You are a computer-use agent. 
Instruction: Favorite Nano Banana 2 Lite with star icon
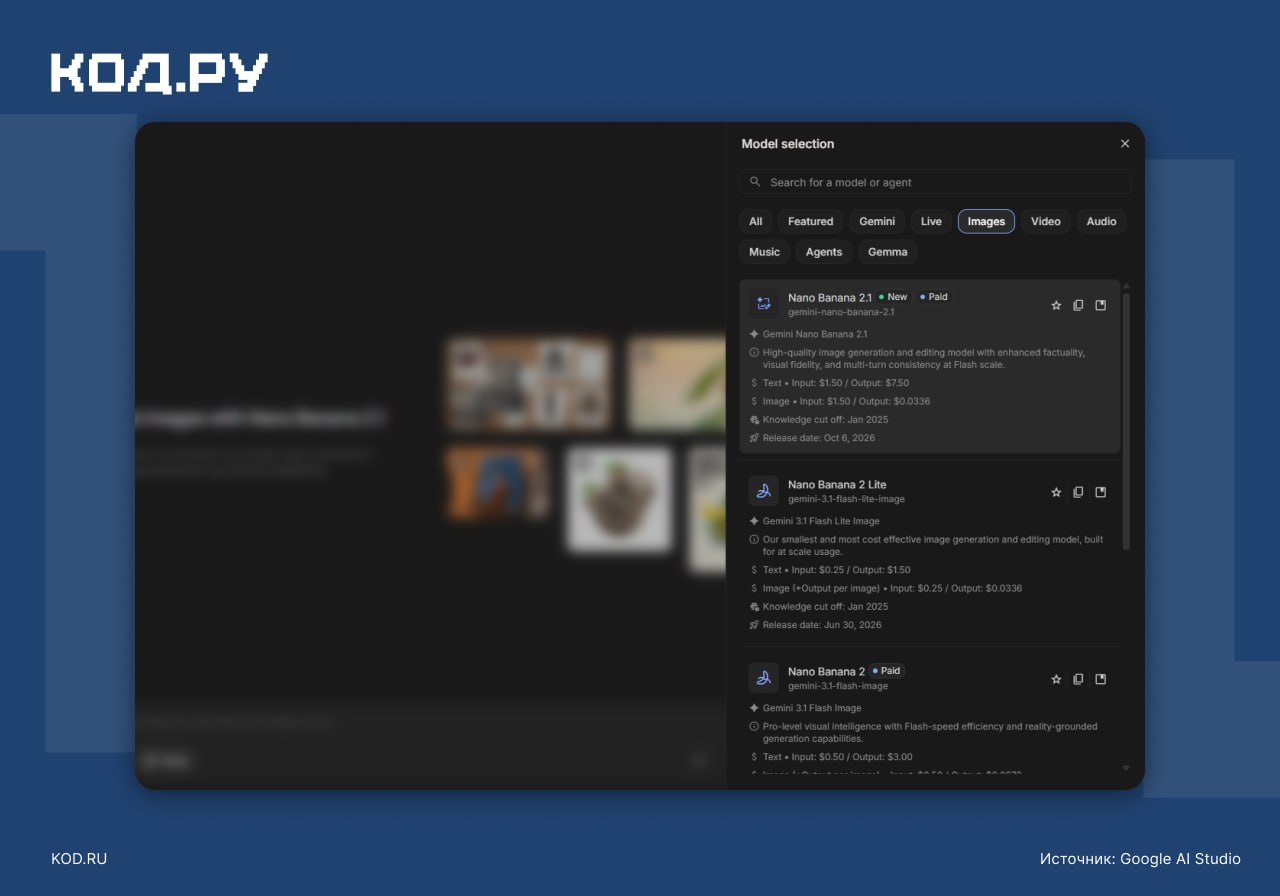point(1056,492)
